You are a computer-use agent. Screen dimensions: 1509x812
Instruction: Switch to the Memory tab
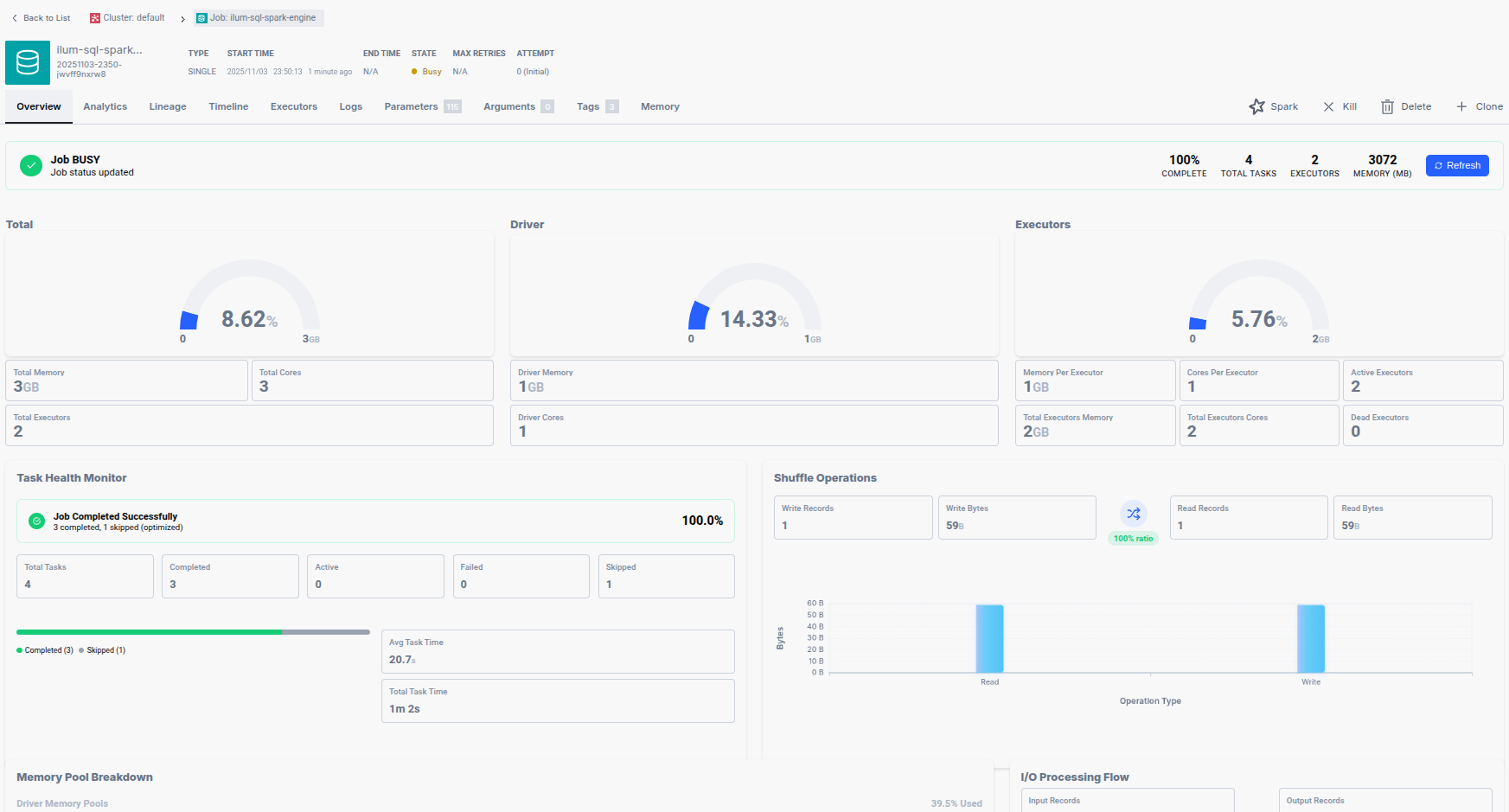point(659,106)
